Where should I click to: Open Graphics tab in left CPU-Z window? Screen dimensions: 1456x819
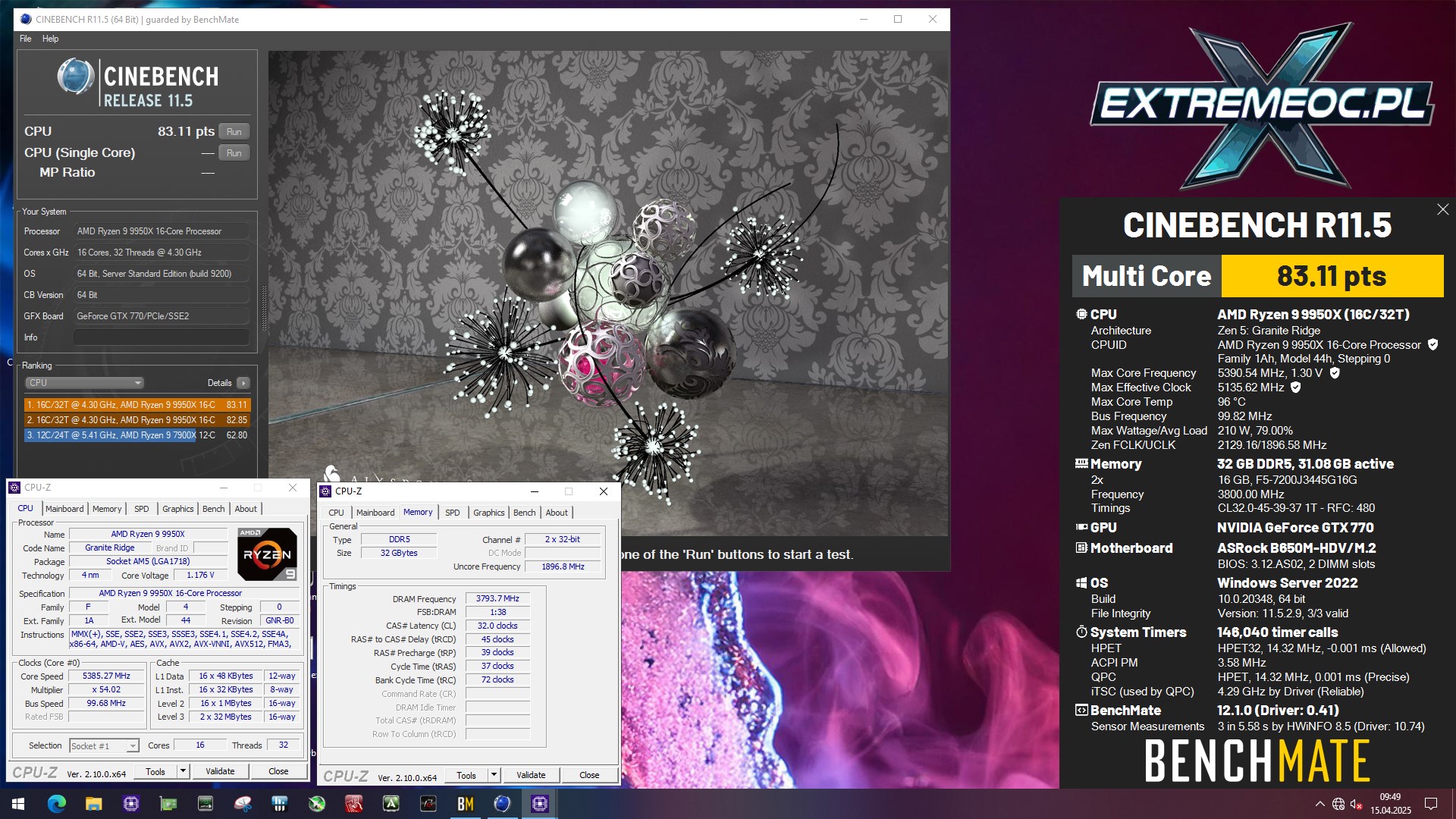[x=178, y=509]
